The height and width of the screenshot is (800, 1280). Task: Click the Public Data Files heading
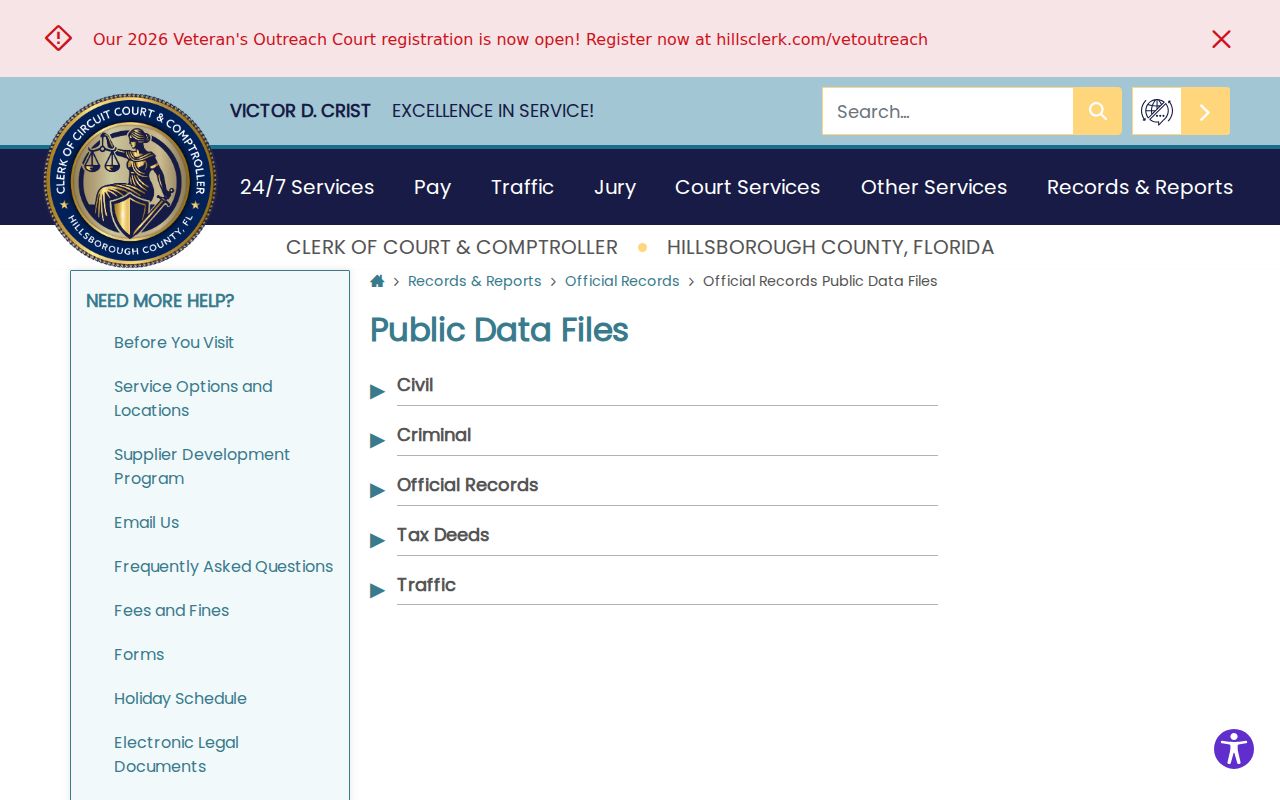[499, 330]
